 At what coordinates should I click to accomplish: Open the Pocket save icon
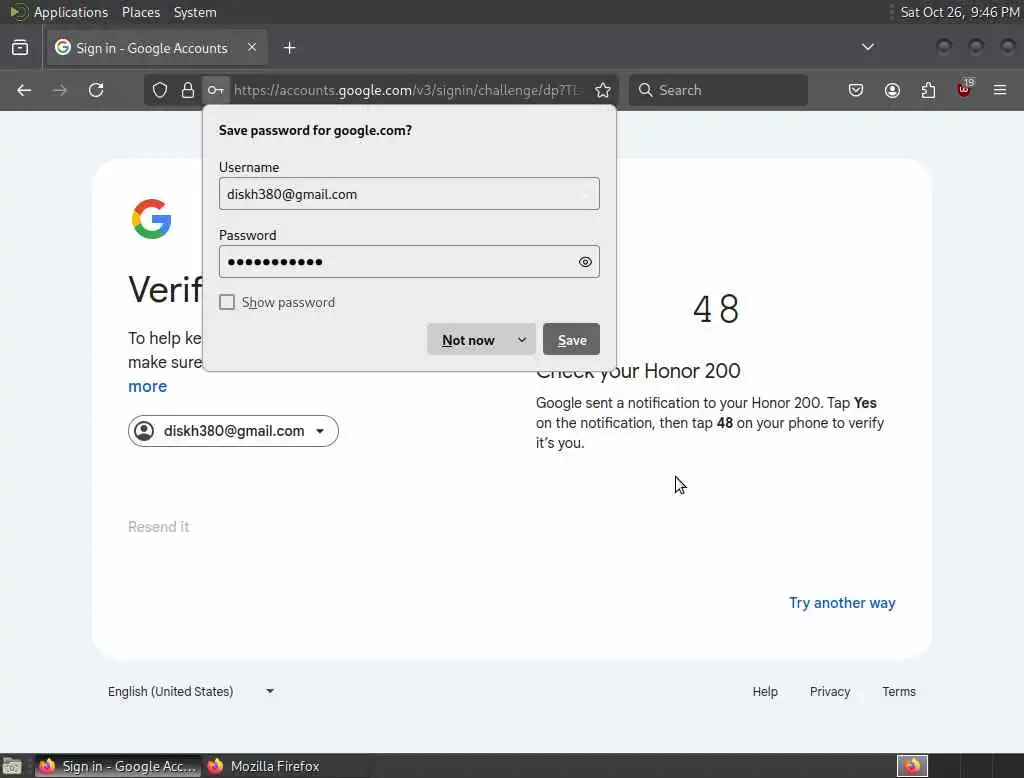(x=856, y=90)
